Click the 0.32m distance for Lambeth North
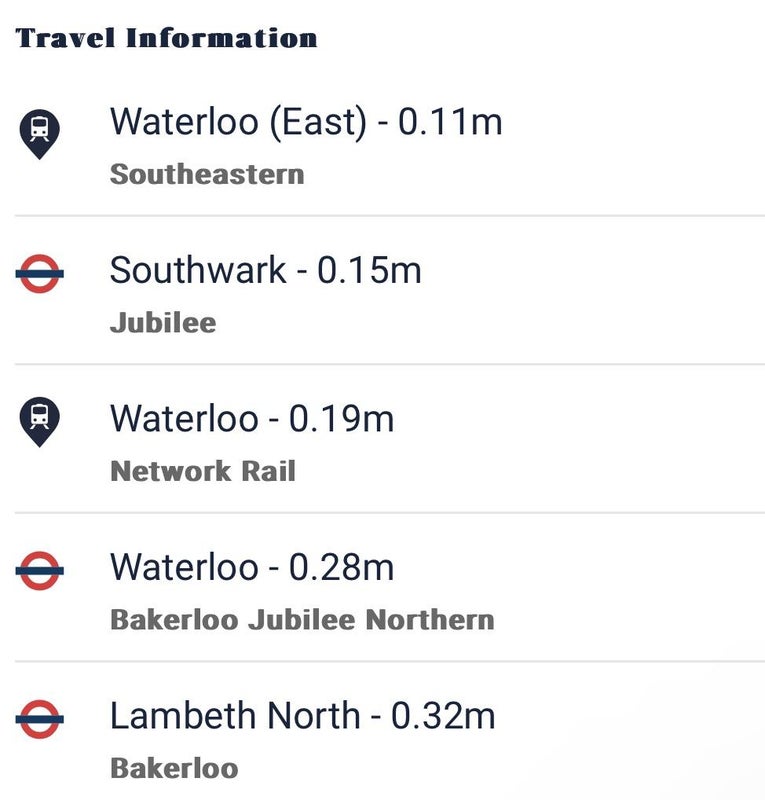765x800 pixels. coord(443,716)
